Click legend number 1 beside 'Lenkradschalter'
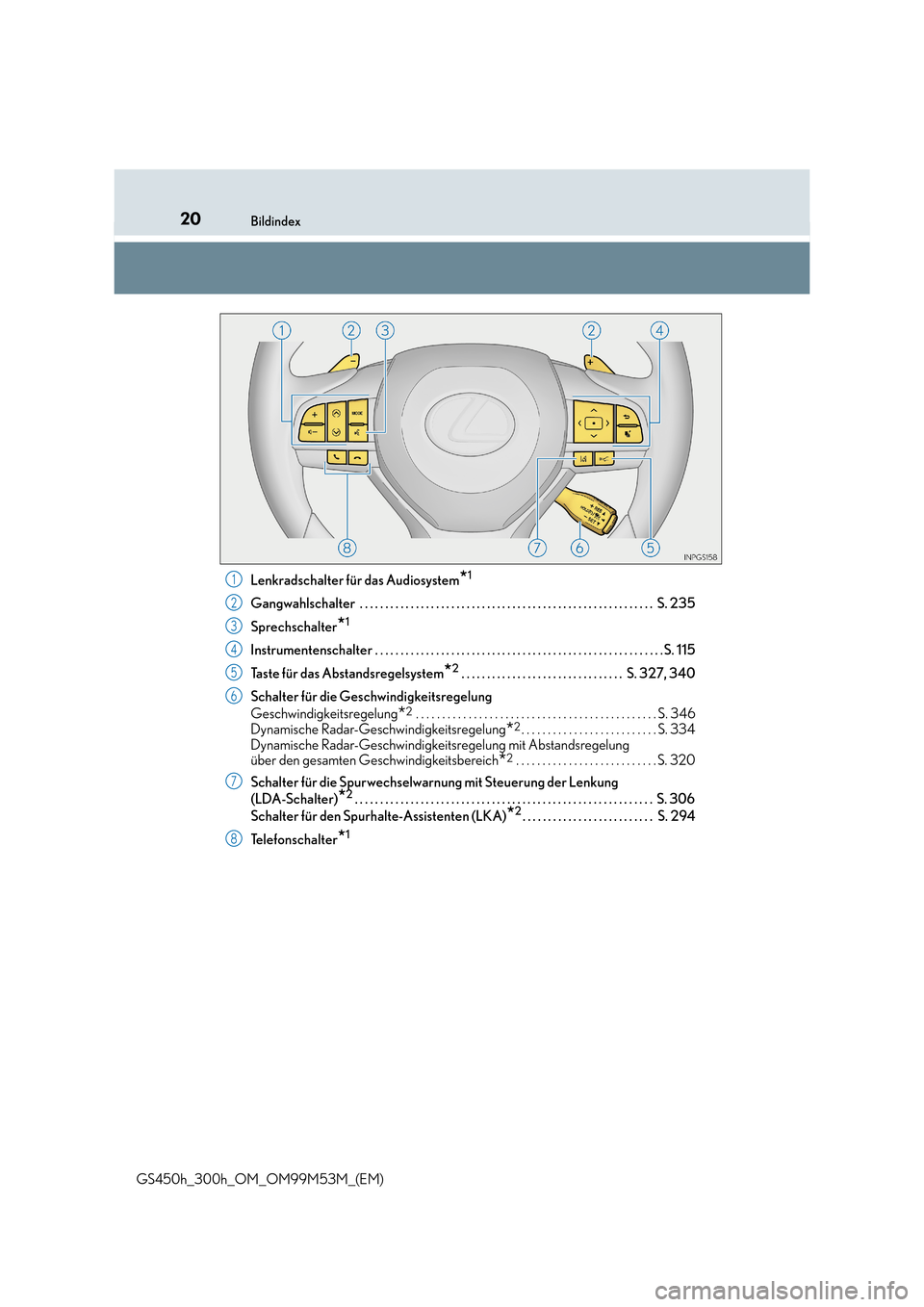 pos(234,579)
